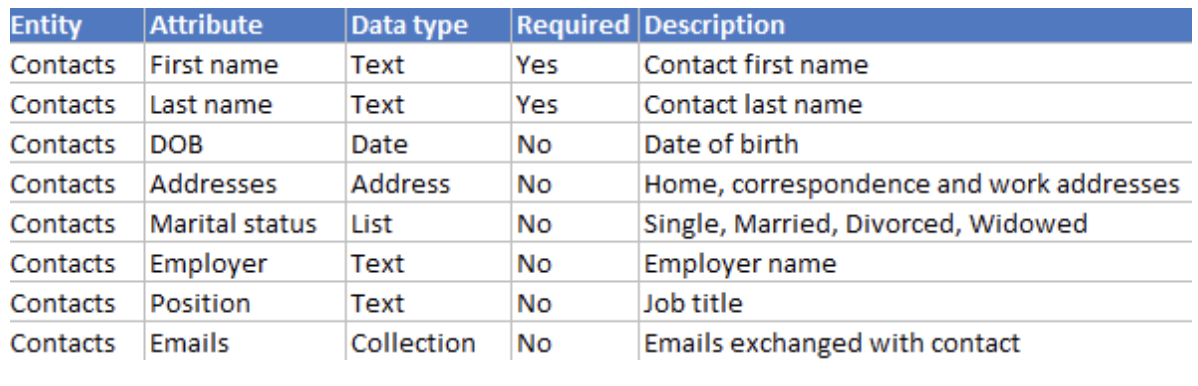Click the Collection data type cell

[x=429, y=343]
